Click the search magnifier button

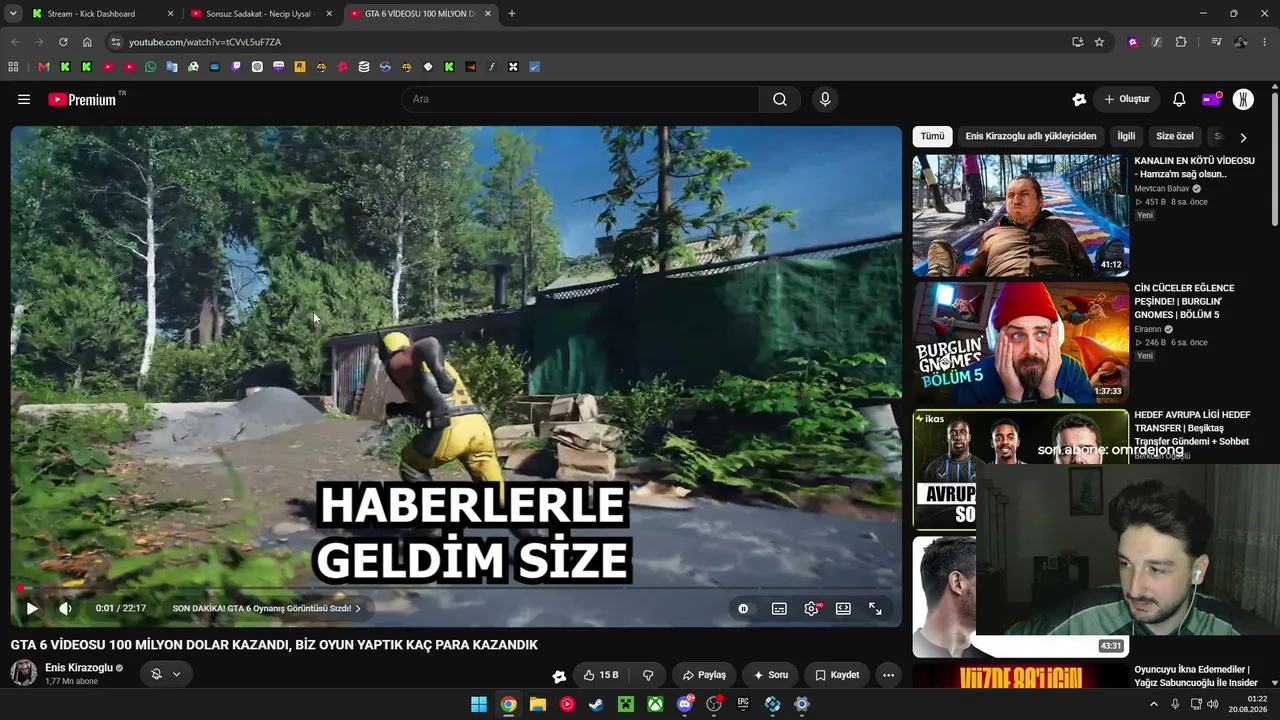click(780, 99)
